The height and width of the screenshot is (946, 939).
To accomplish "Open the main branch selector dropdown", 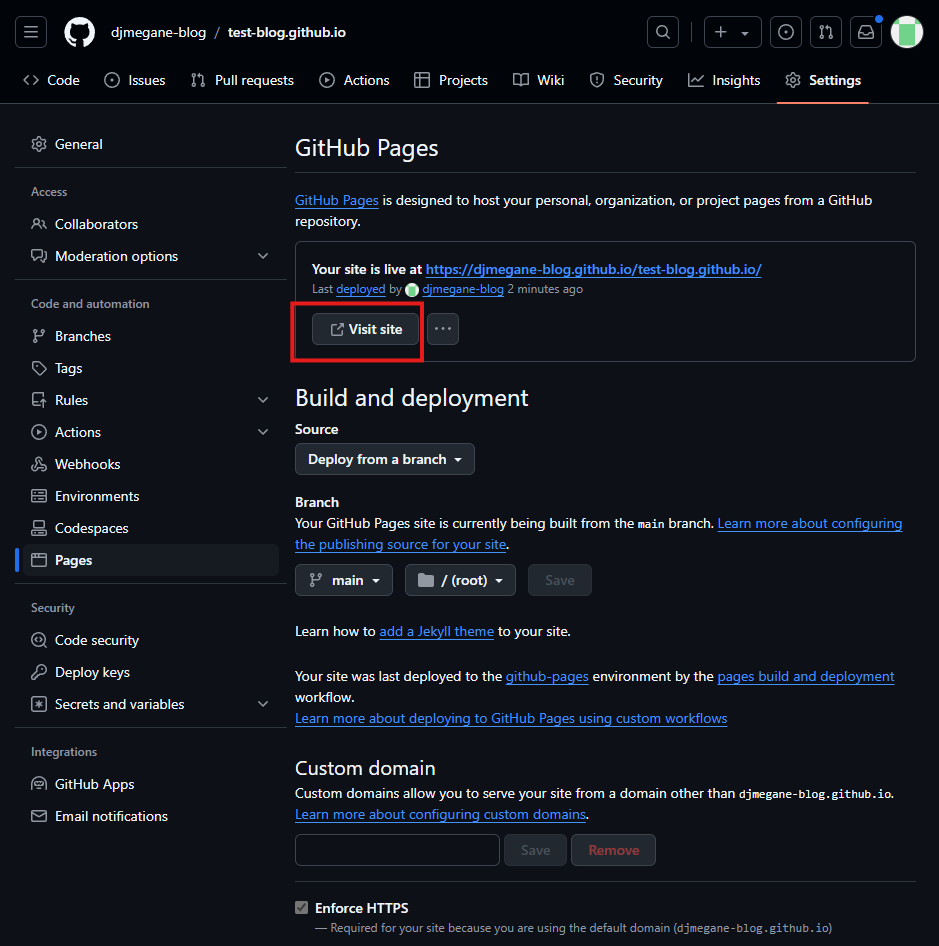I will coord(344,580).
